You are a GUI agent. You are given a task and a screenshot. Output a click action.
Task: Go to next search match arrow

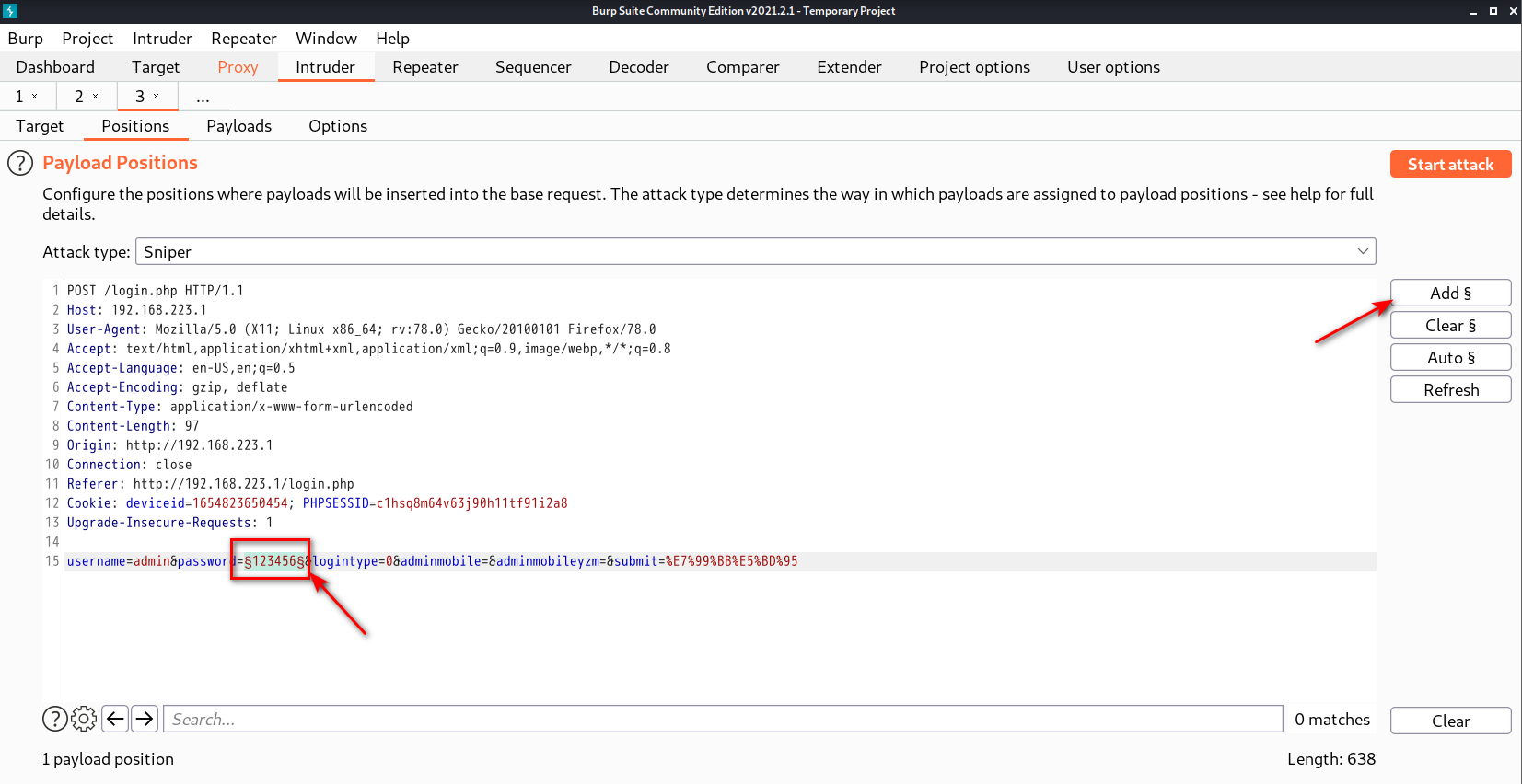coord(145,719)
